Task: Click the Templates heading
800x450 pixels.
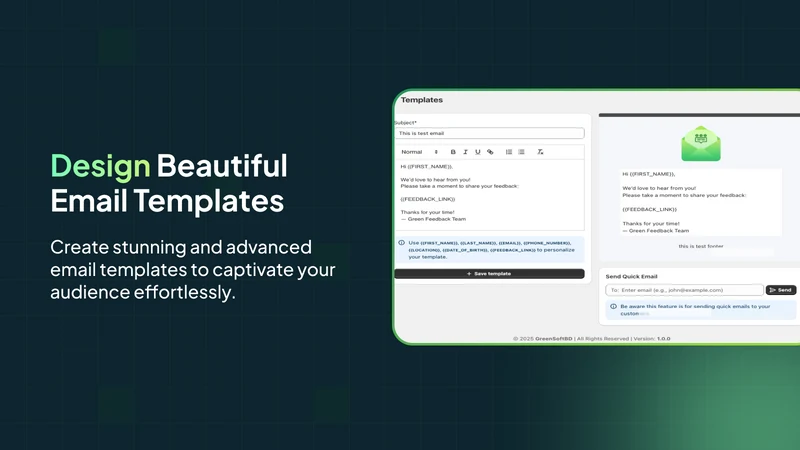Action: coord(421,100)
